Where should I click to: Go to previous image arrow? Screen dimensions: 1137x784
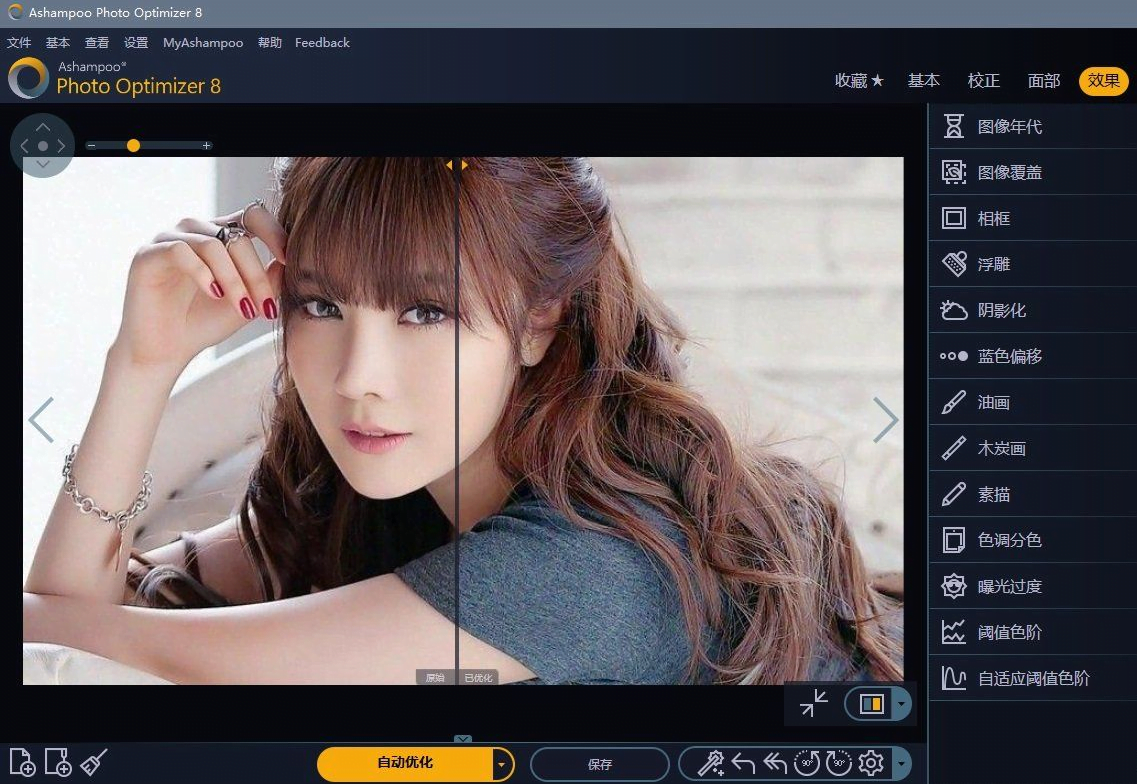pos(41,420)
